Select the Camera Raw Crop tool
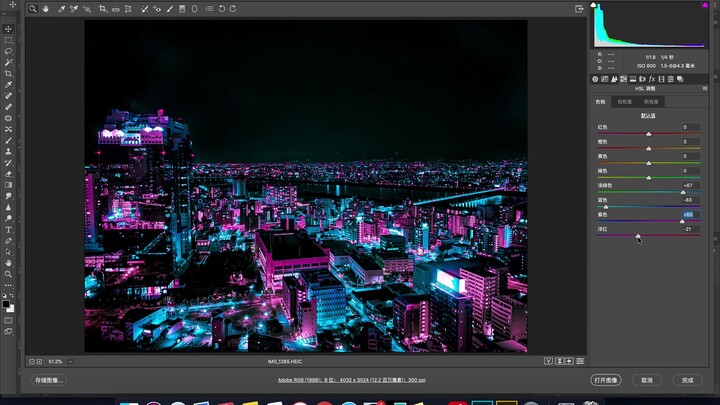This screenshot has height=405, width=720. click(102, 9)
